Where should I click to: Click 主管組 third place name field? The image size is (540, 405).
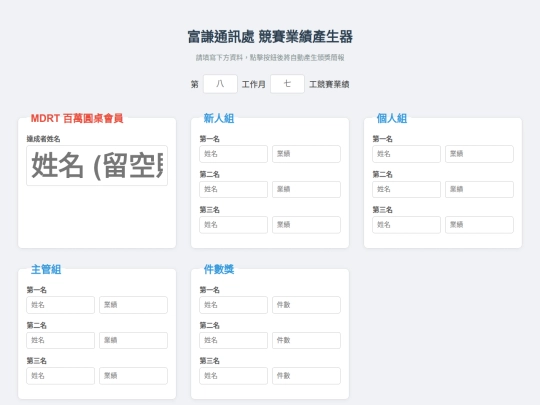(x=61, y=376)
